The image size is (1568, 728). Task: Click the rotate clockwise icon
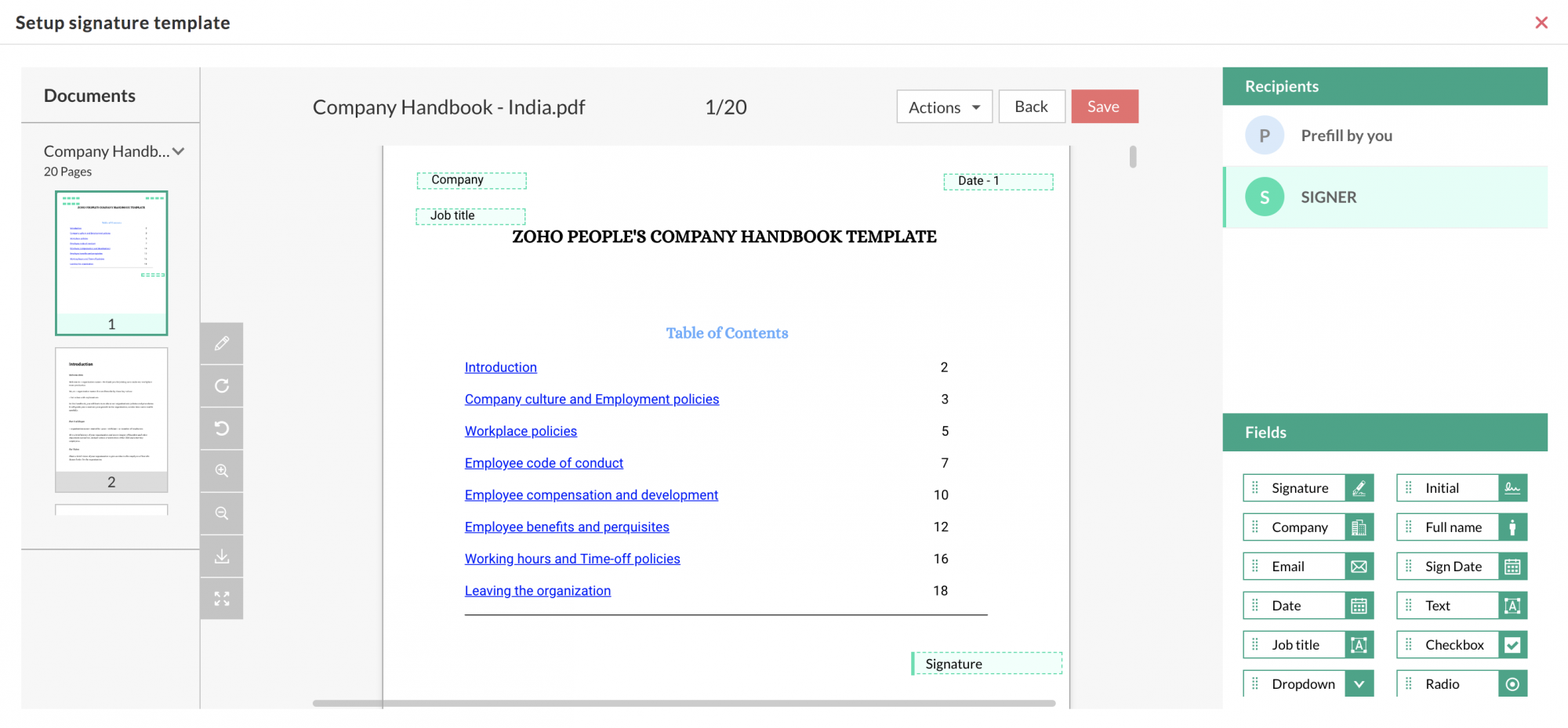pos(222,386)
